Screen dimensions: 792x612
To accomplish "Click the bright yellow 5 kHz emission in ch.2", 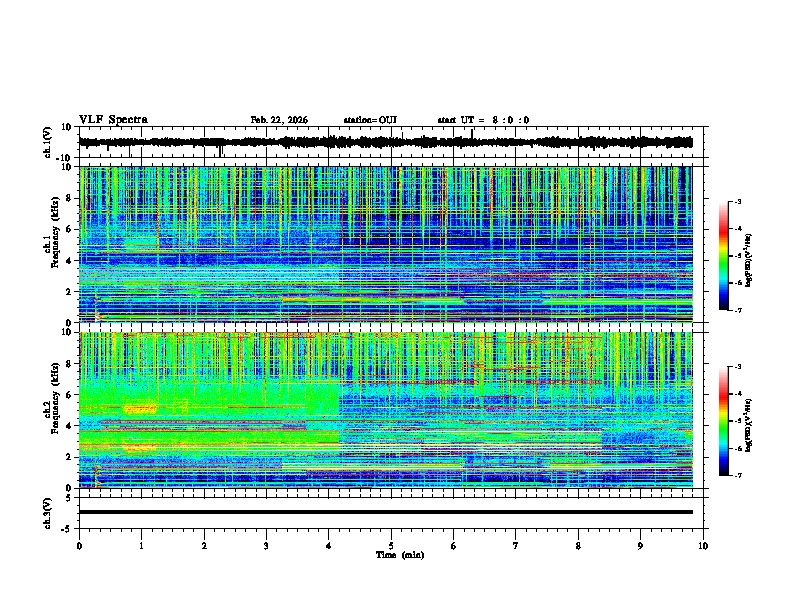I will coord(140,408).
